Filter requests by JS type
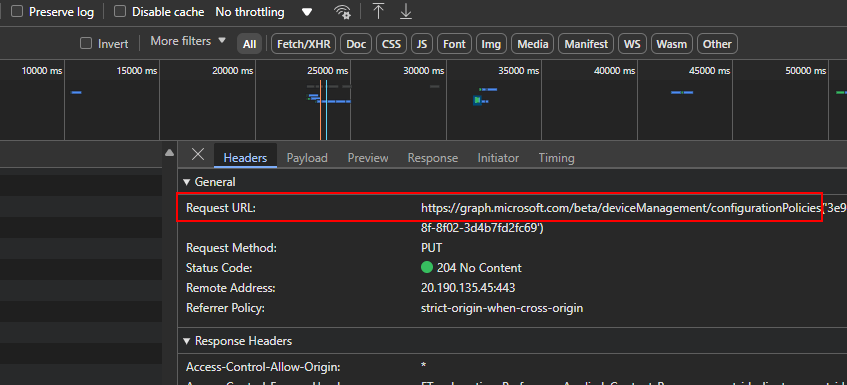Viewport: 847px width, 385px height. click(422, 44)
